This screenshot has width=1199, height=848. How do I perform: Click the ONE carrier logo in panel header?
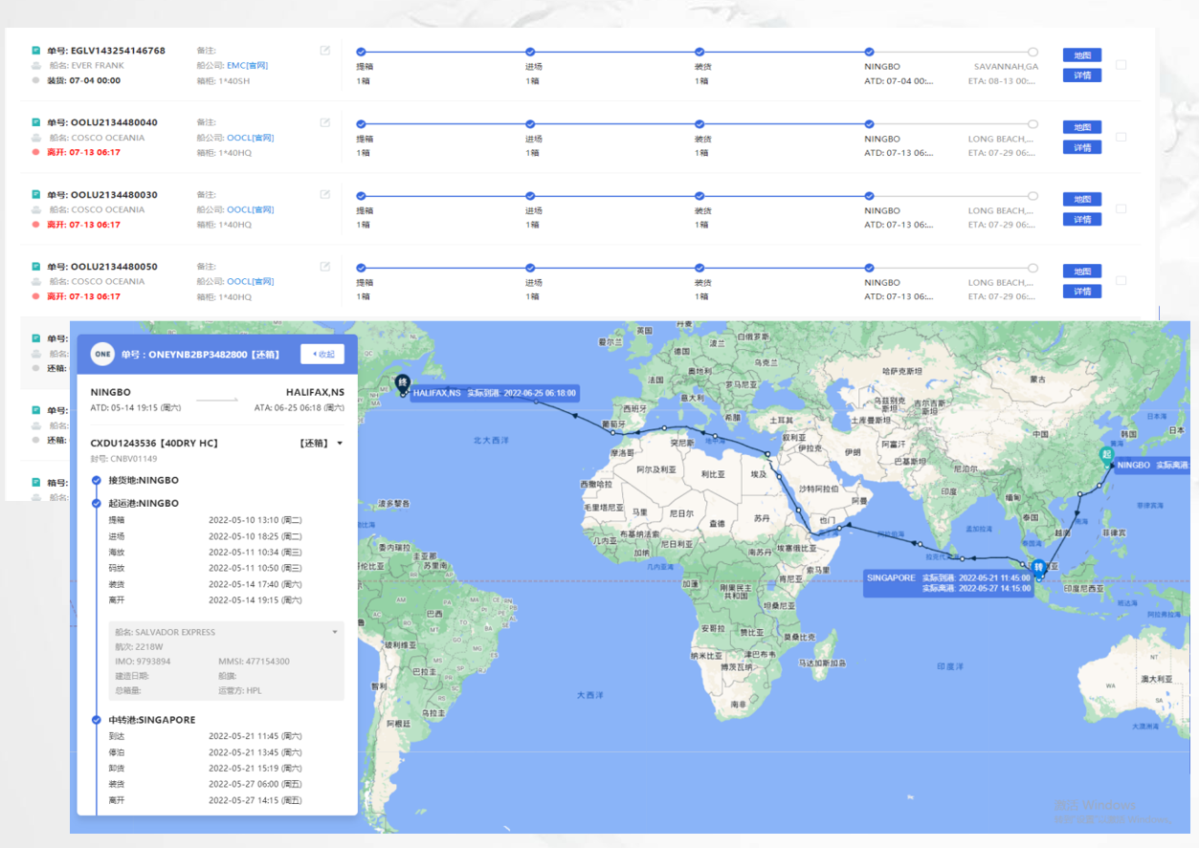(x=102, y=354)
